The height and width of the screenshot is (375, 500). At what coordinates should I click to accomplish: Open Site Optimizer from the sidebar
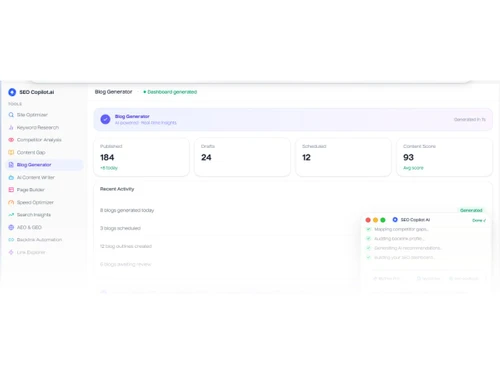coord(45,115)
